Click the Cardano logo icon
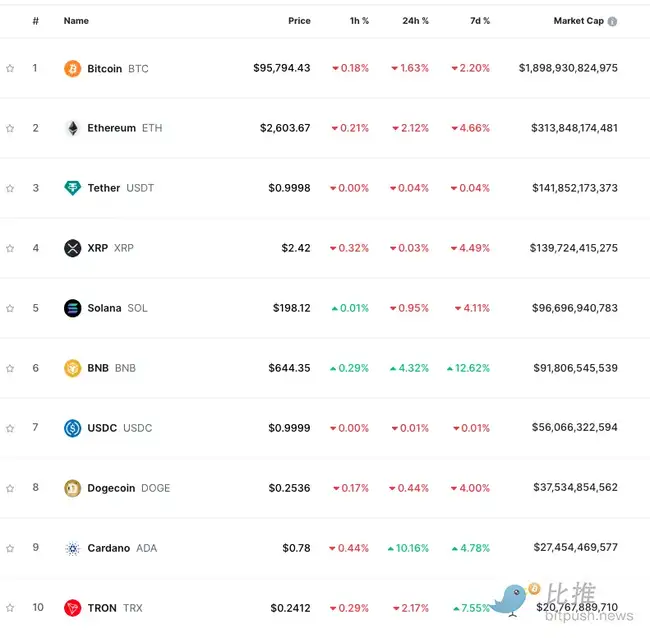This screenshot has height=638, width=650. pyautogui.click(x=72, y=548)
